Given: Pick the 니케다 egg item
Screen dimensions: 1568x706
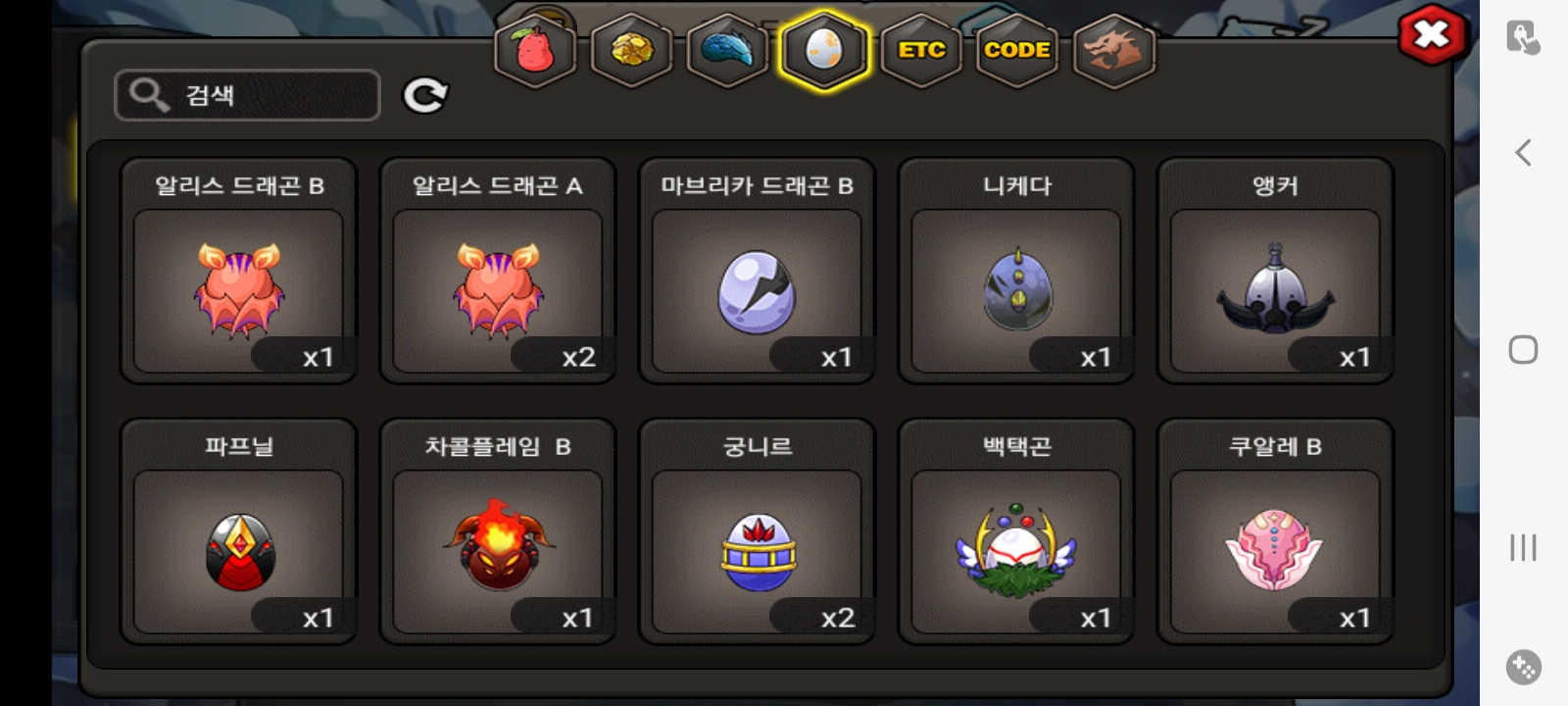Looking at the screenshot, I should tap(1016, 271).
